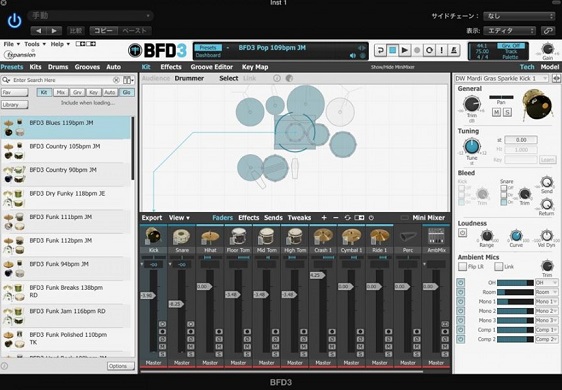This screenshot has height=390, width=562.
Task: Switch to the Groove Editor tab
Action: coord(211,67)
